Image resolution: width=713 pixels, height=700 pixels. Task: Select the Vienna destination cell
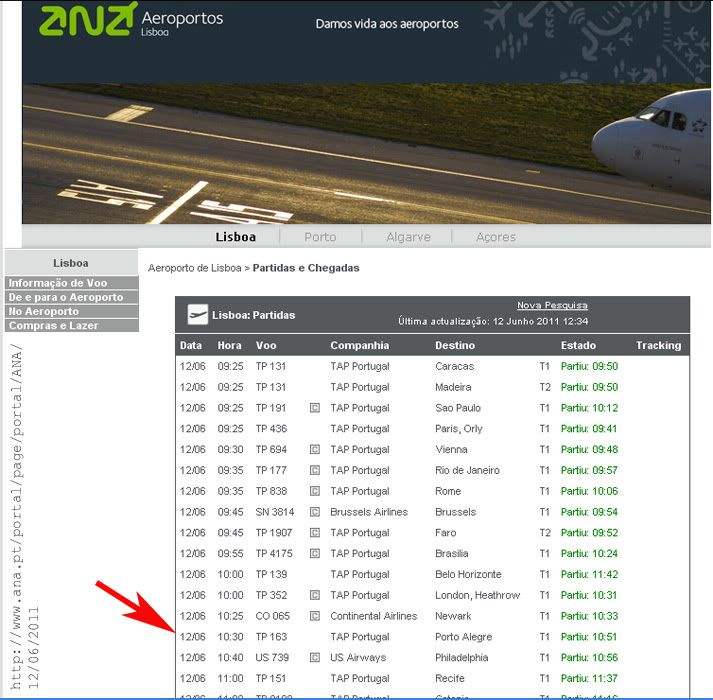point(451,449)
